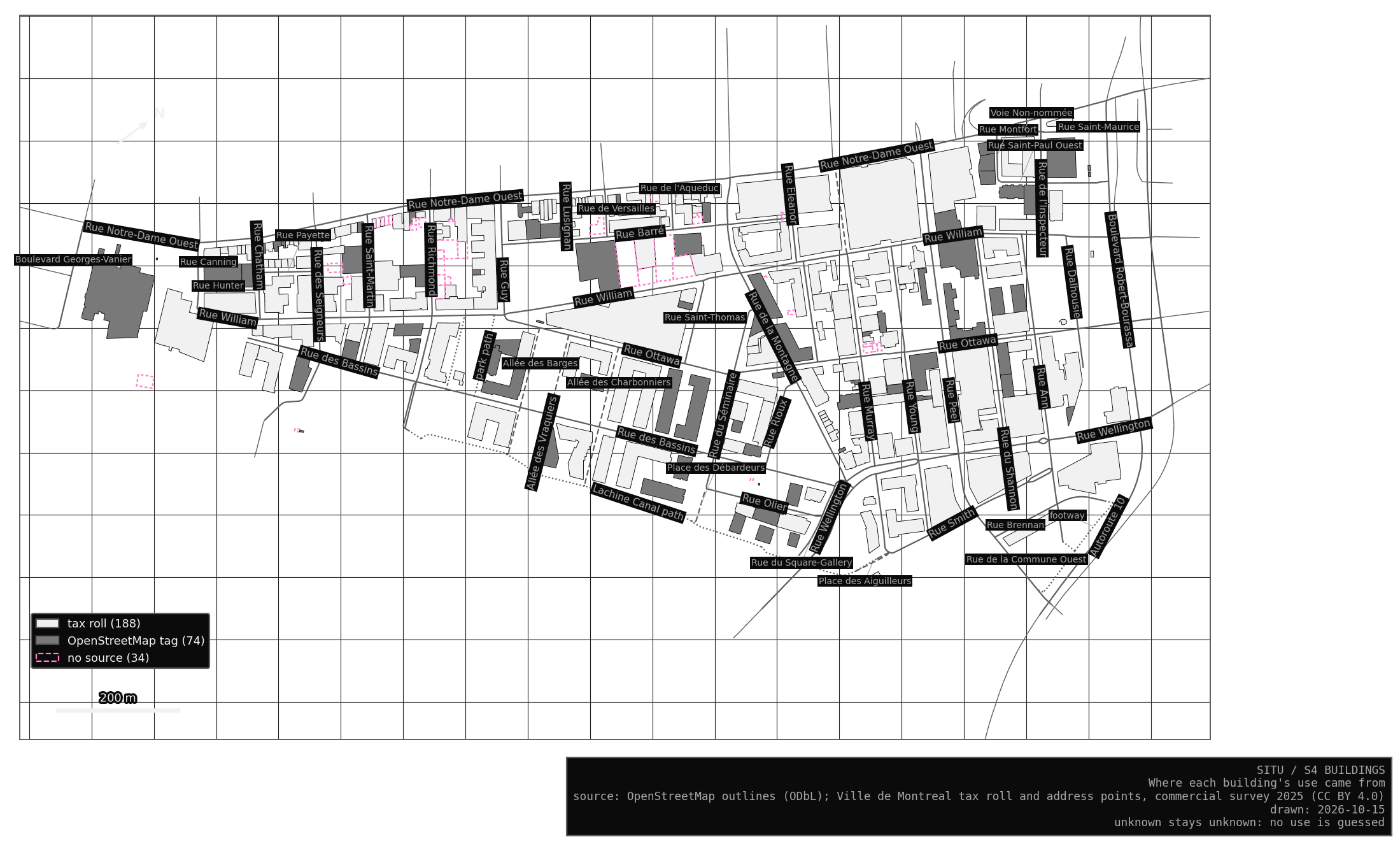The width and height of the screenshot is (1400, 844).
Task: Click the 'Rue Saint-Maurice' label
Action: [x=1098, y=127]
